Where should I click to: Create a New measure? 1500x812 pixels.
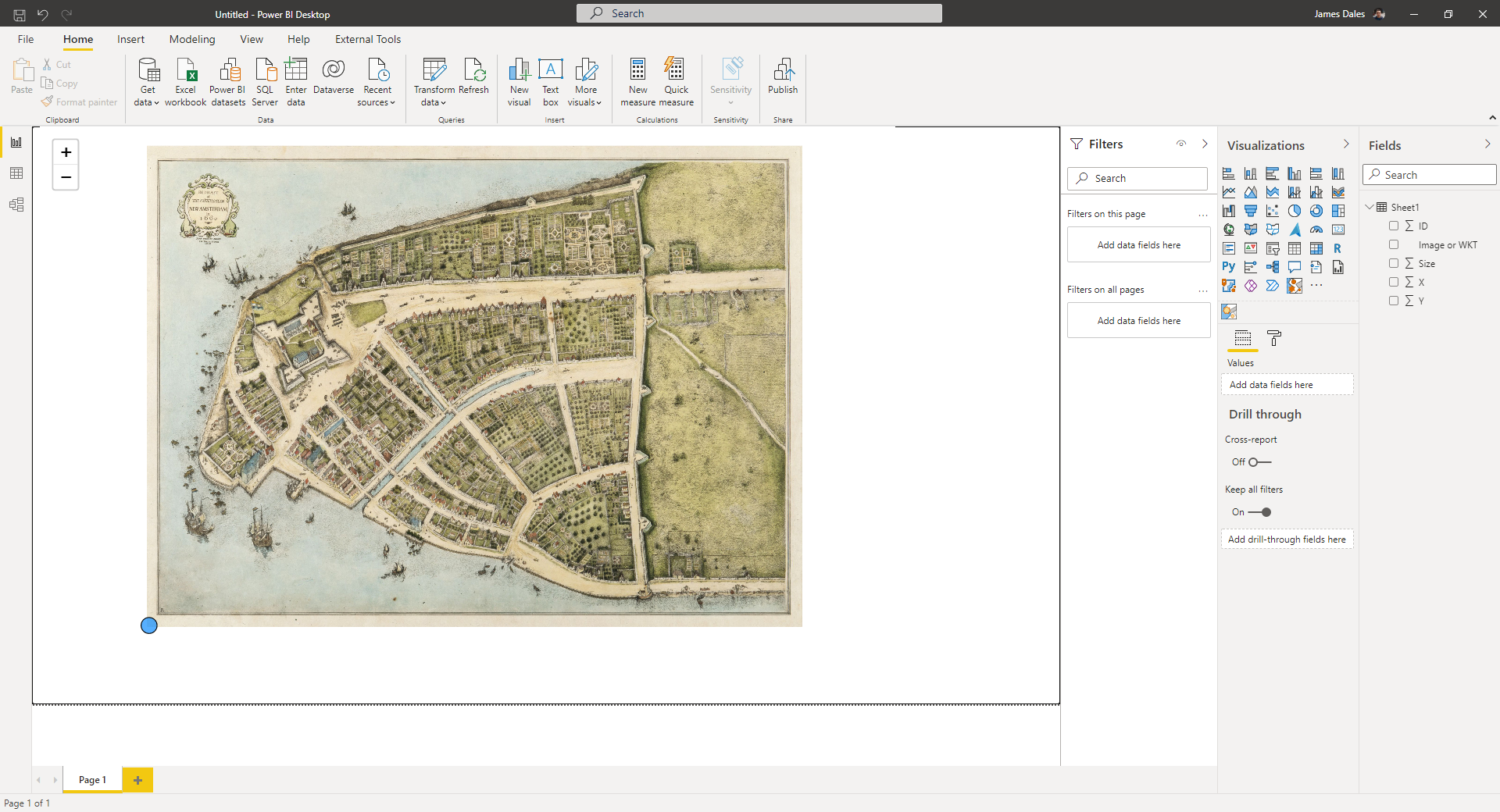click(x=638, y=81)
